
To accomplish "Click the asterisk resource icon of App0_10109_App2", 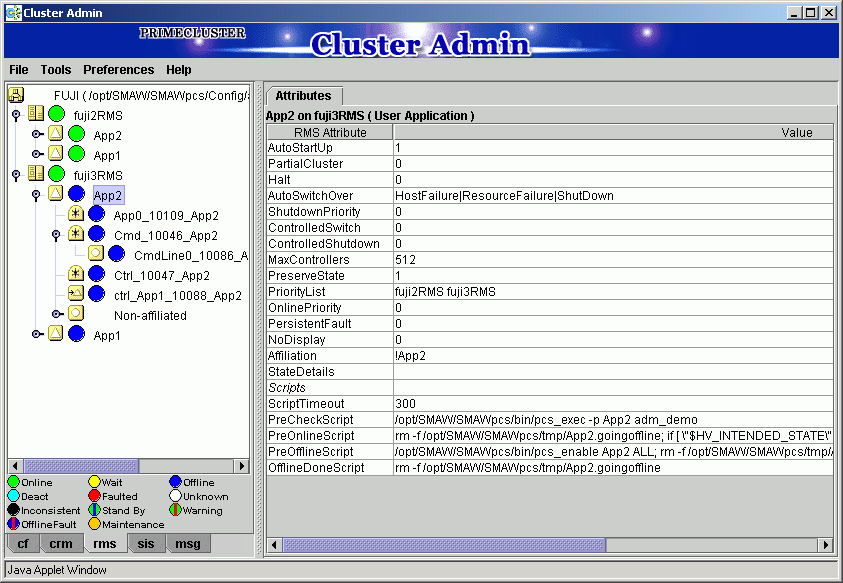I will click(76, 214).
